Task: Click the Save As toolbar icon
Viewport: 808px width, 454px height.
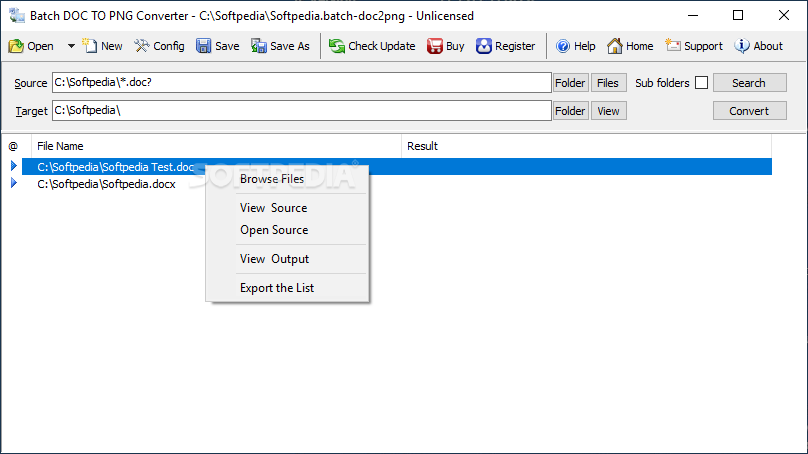Action: 259,46
